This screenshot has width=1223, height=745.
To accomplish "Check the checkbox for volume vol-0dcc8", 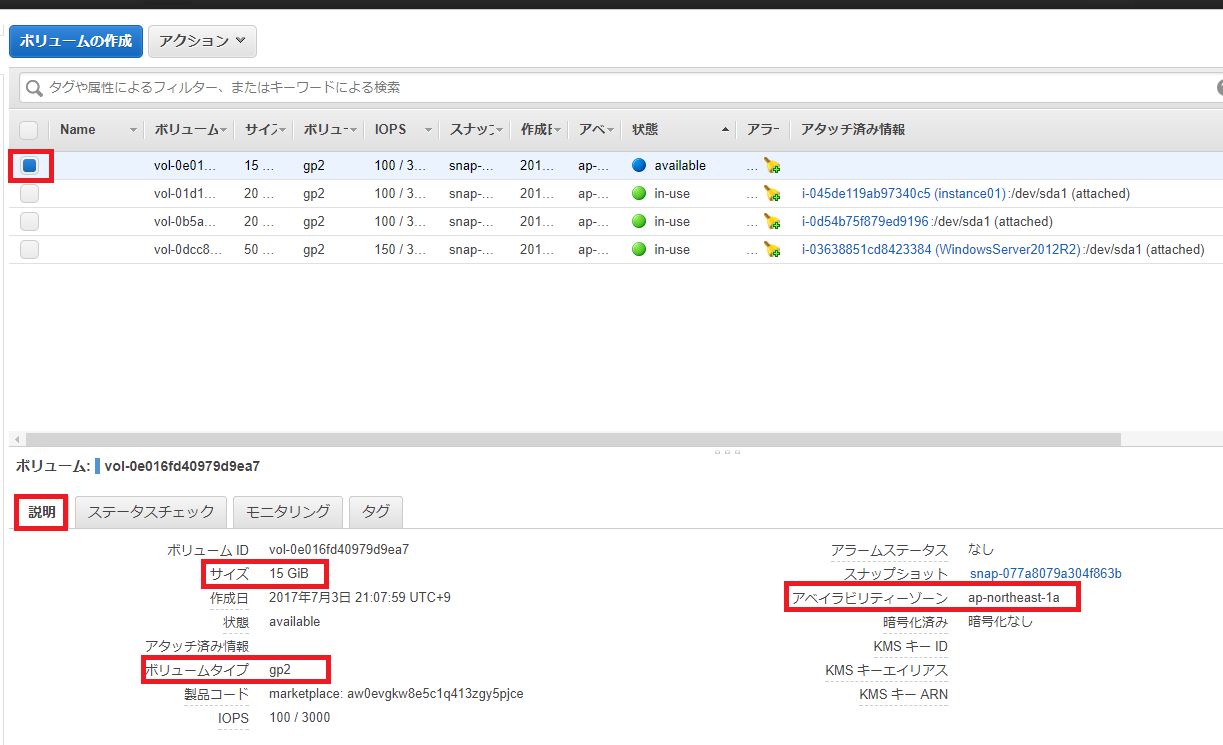I will click(29, 250).
